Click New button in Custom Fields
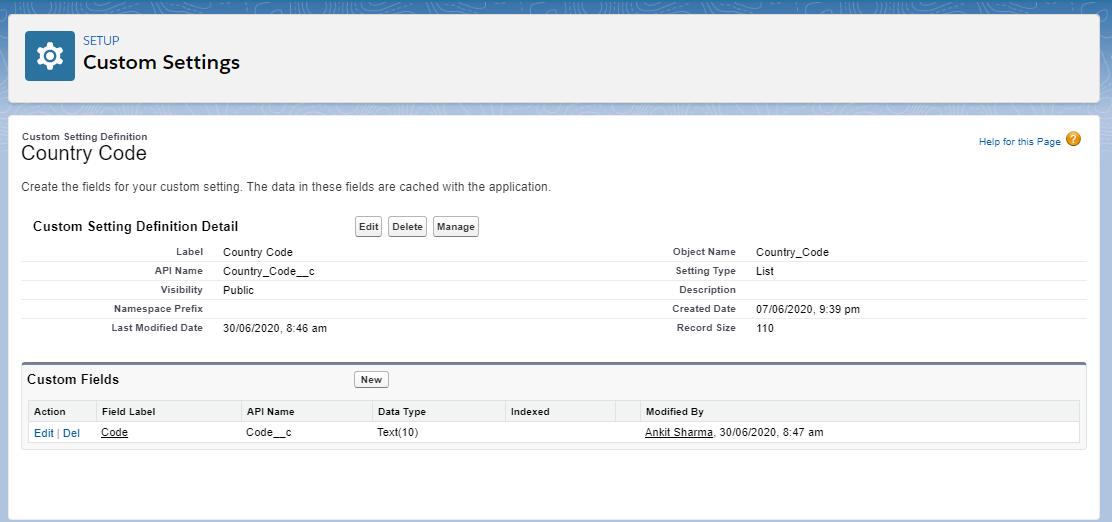 pos(371,380)
